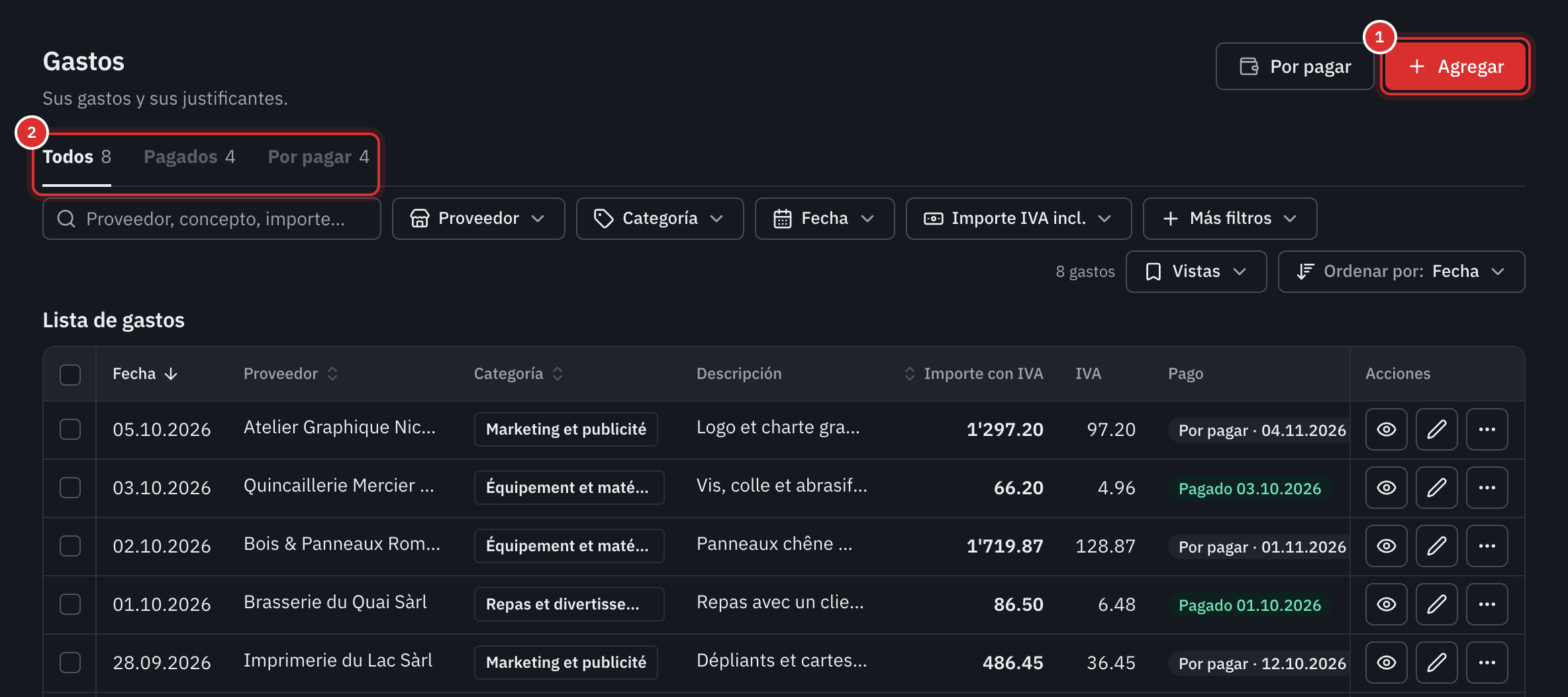Image resolution: width=1568 pixels, height=697 pixels.
Task: Open more actions for Atelier Graphique row
Action: 1487,429
